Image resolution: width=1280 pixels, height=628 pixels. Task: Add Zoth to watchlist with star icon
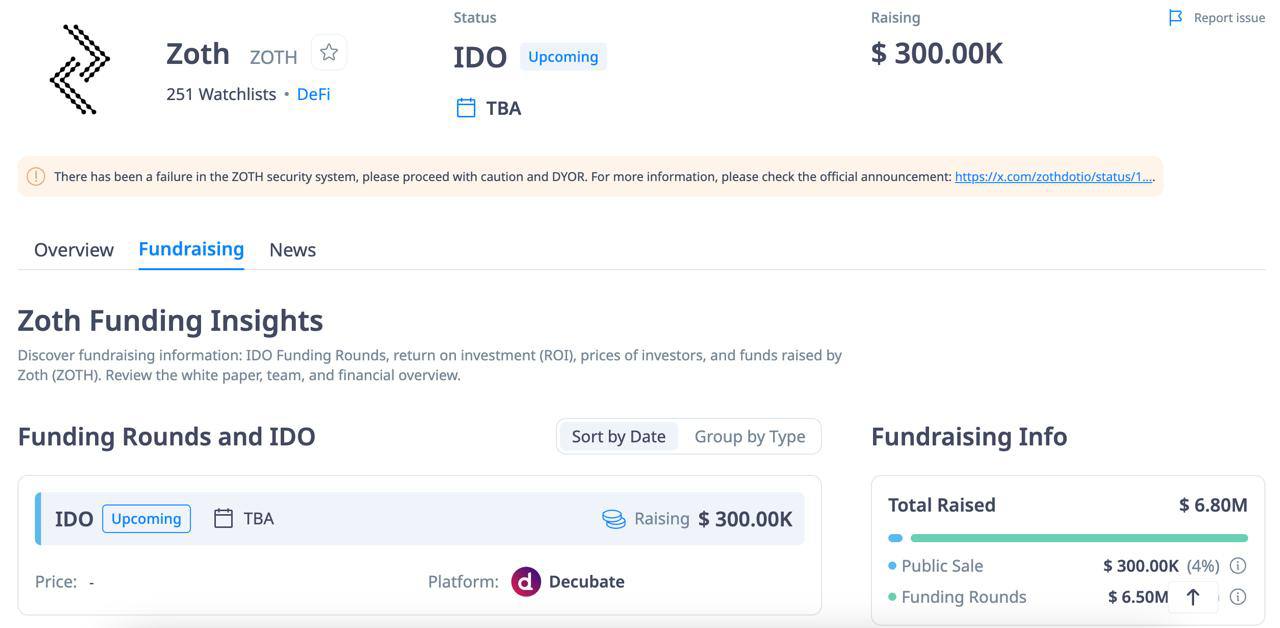[329, 53]
